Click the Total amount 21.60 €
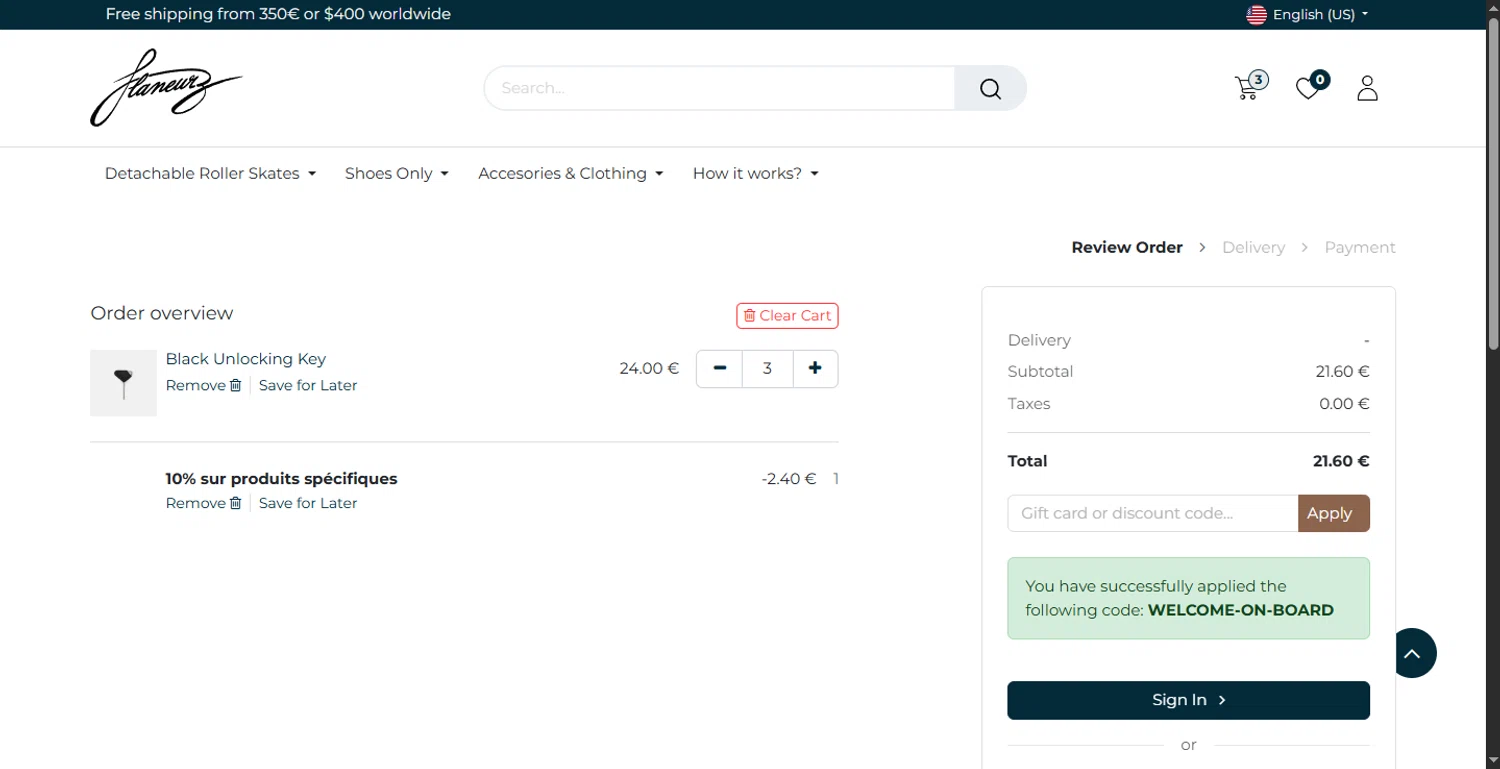The height and width of the screenshot is (769, 1500). (x=1340, y=461)
